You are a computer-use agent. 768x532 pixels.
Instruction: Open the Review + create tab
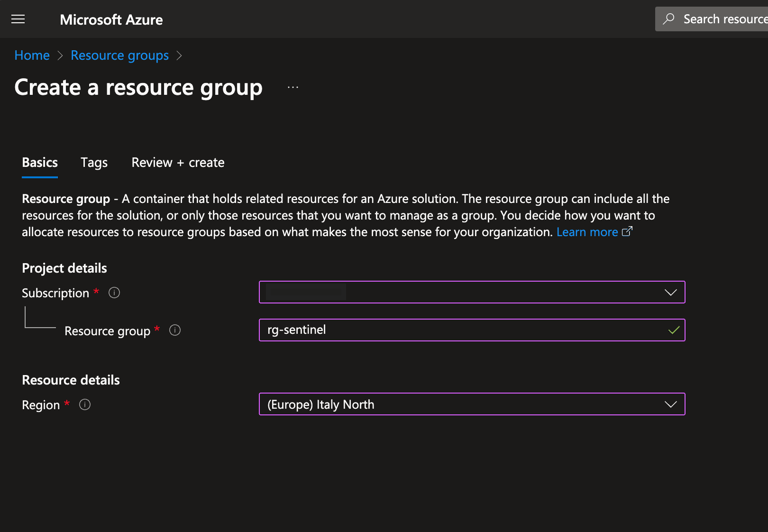[x=178, y=163]
